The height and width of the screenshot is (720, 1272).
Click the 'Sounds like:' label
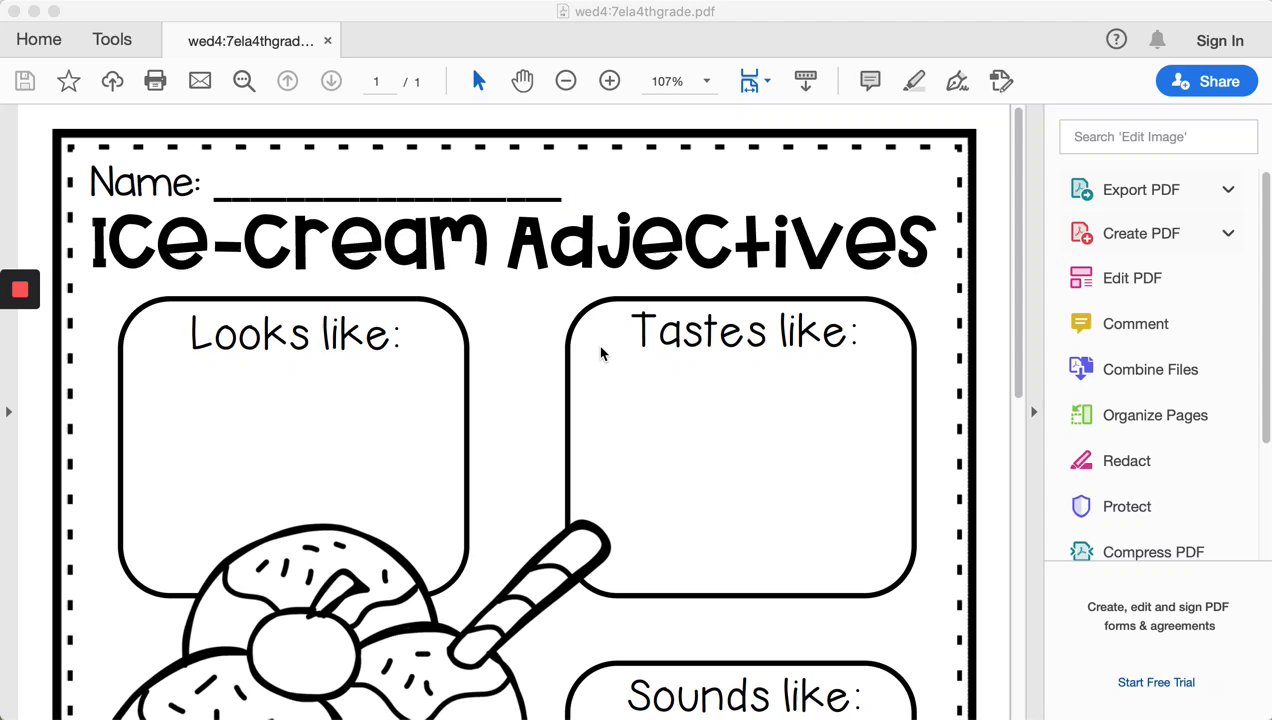(x=743, y=694)
